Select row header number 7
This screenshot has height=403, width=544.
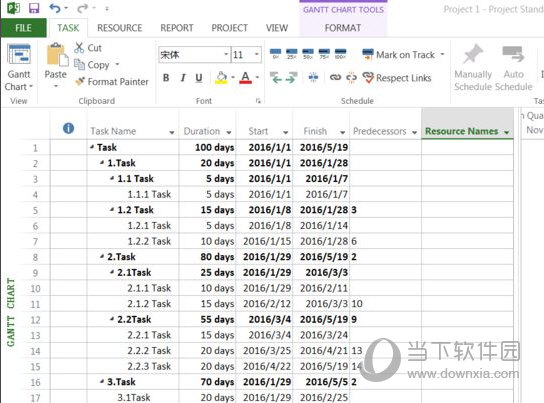coord(35,241)
